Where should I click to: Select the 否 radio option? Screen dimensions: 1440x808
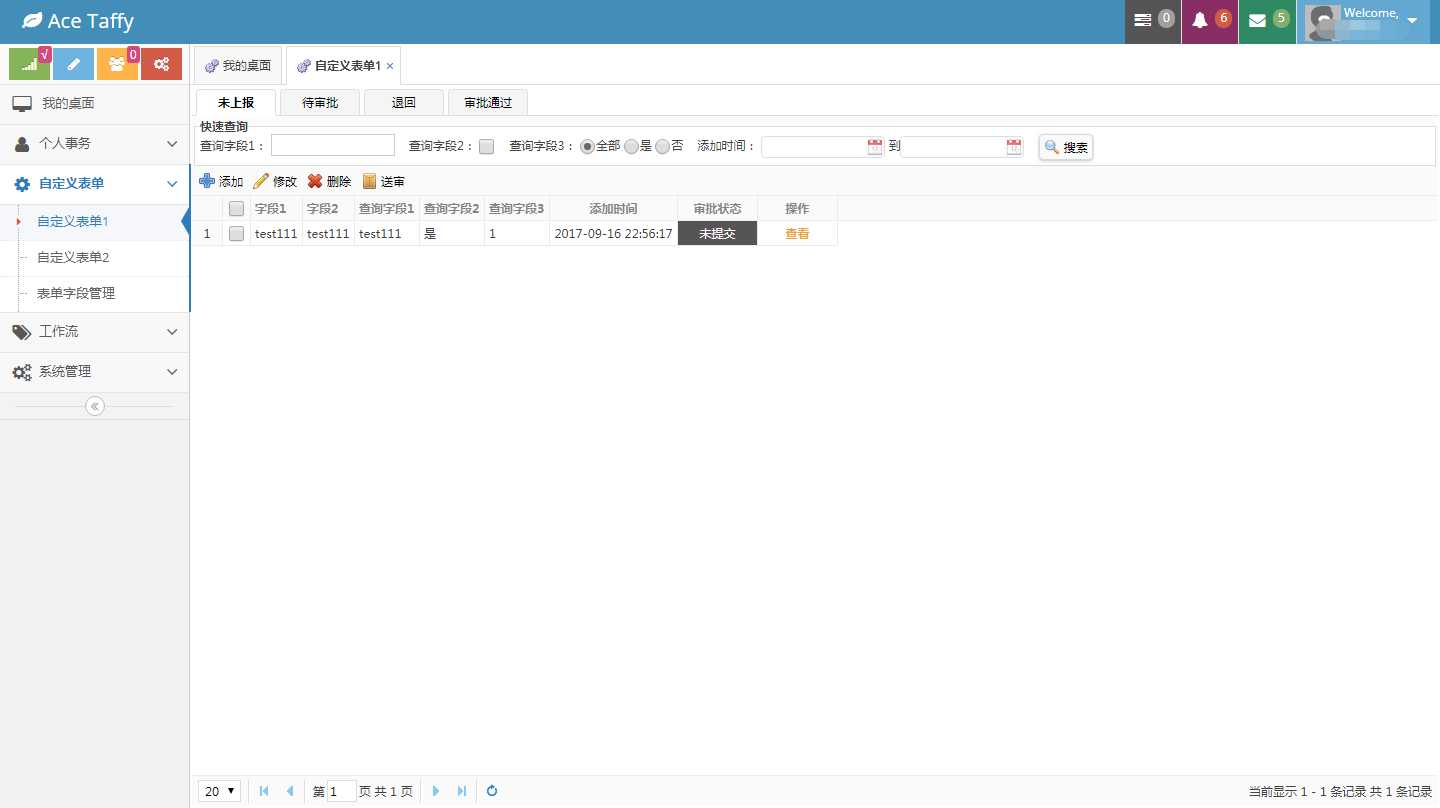[662, 146]
